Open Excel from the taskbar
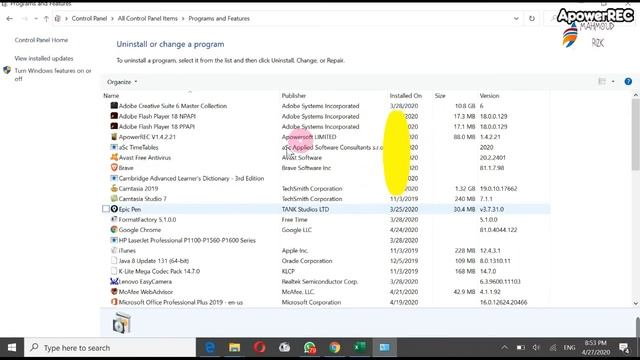The image size is (640, 360). point(360,347)
